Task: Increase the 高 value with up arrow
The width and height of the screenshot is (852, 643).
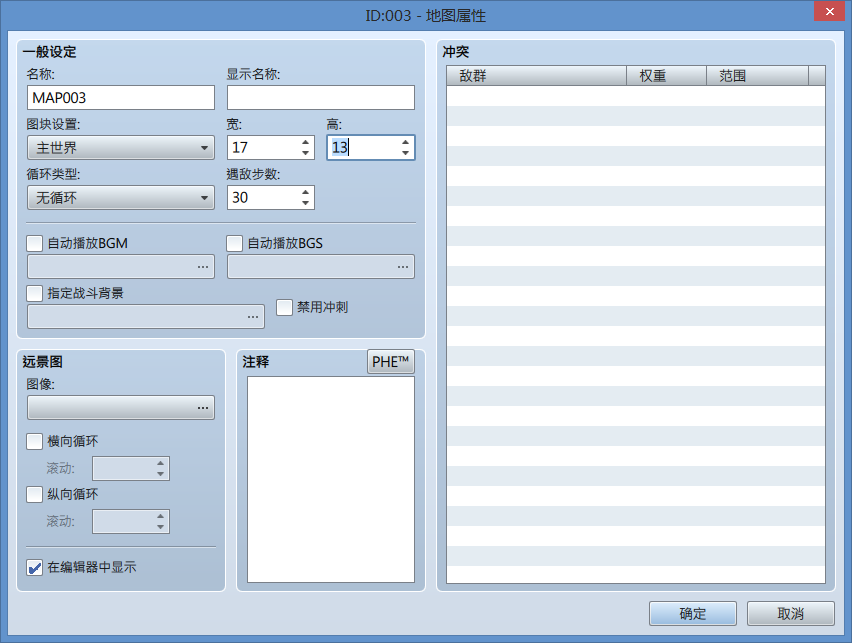Action: 405,142
